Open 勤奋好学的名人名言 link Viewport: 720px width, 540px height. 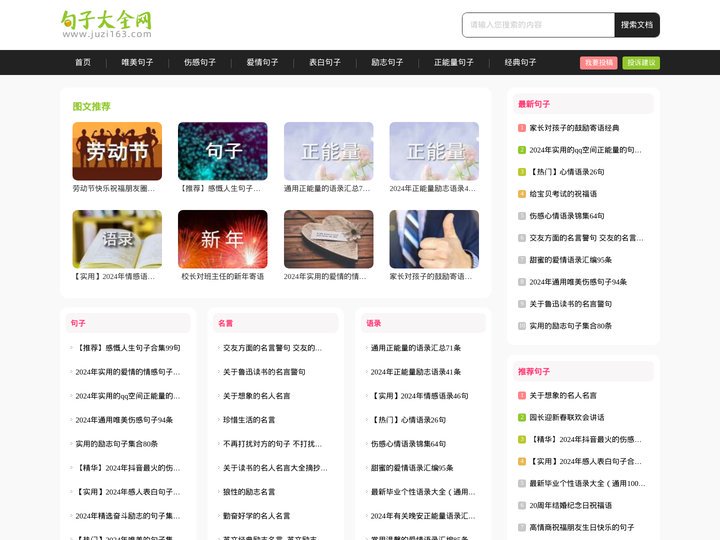pyautogui.click(x=256, y=516)
